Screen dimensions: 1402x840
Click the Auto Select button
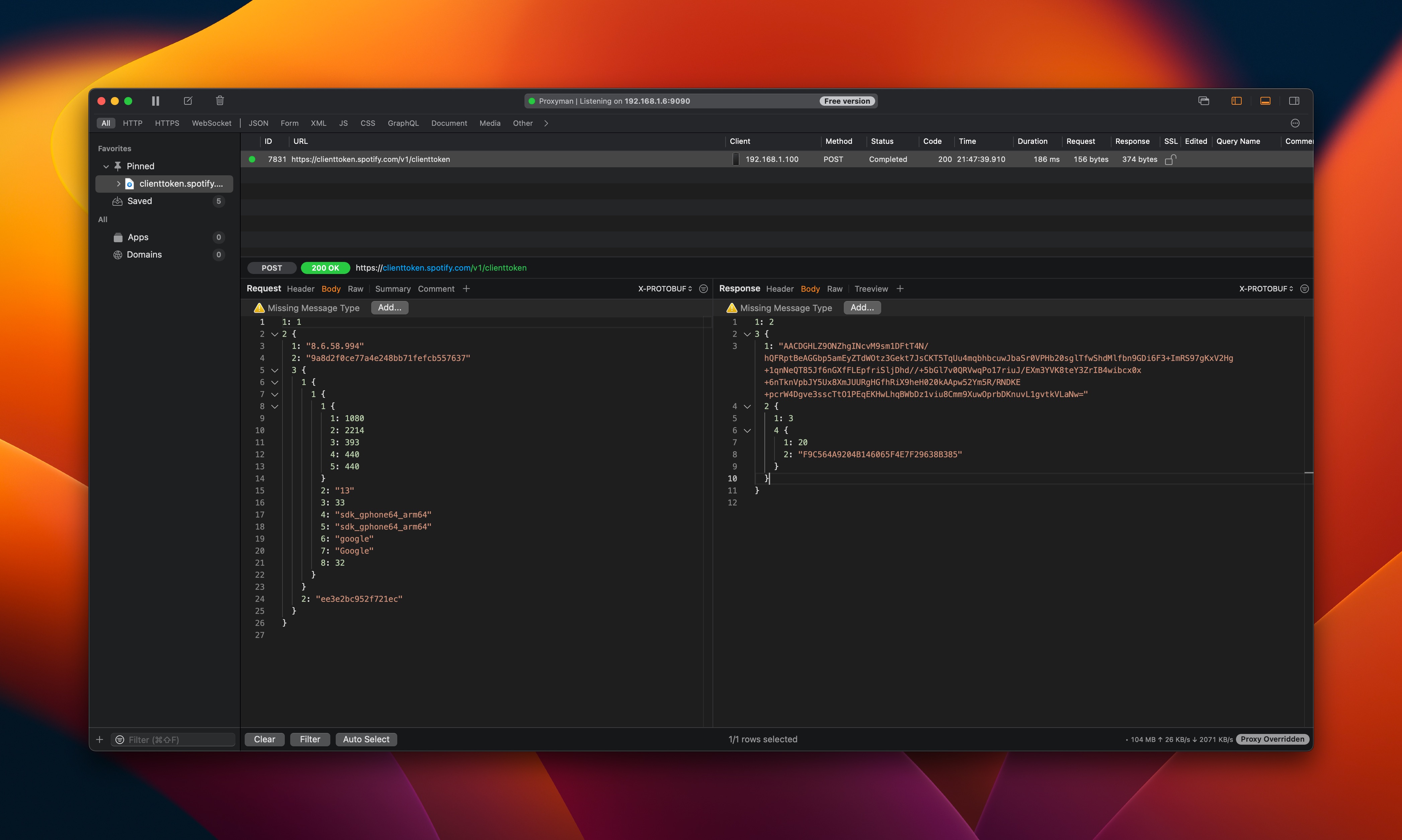pyautogui.click(x=366, y=739)
